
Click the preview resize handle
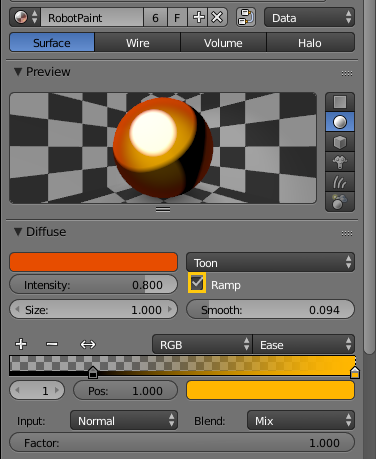(163, 209)
